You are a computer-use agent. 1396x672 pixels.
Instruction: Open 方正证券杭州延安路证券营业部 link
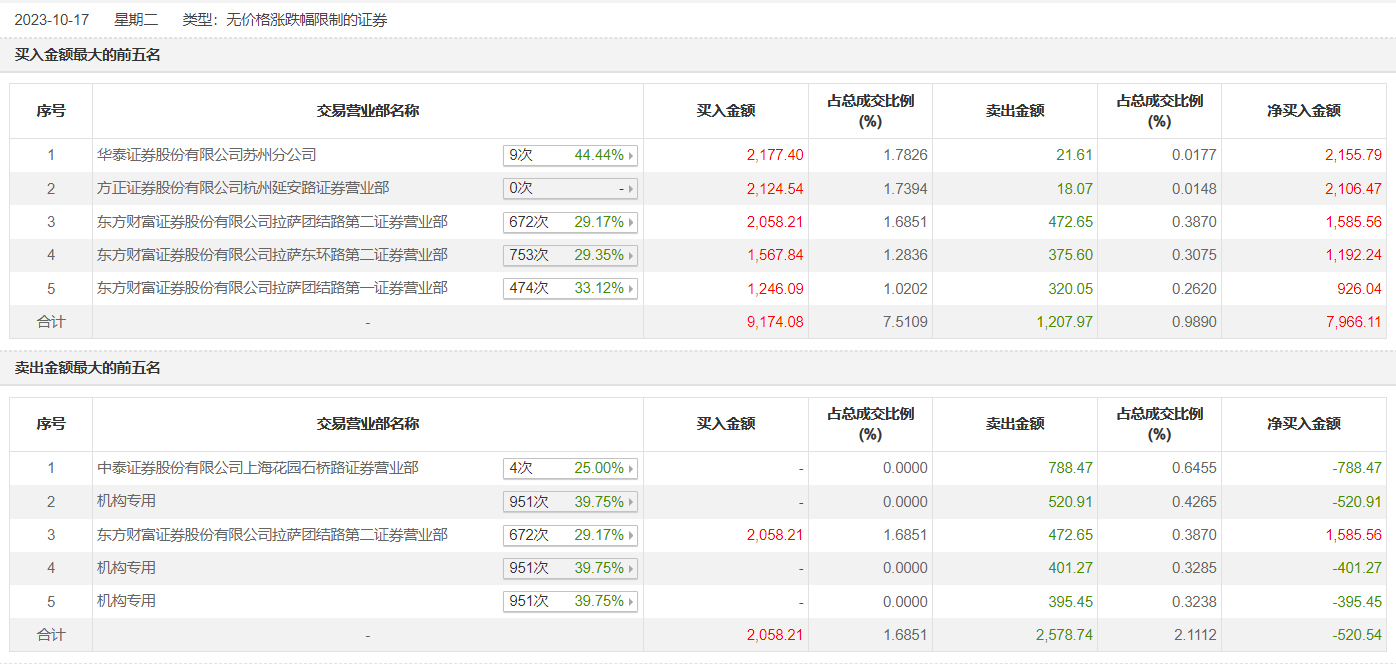click(243, 188)
